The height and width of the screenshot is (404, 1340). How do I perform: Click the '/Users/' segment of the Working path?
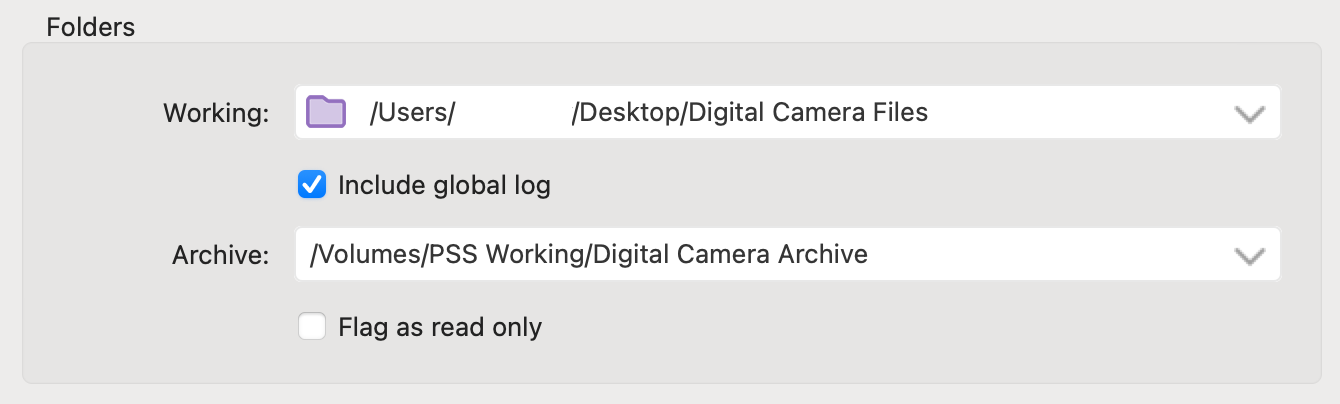[412, 113]
